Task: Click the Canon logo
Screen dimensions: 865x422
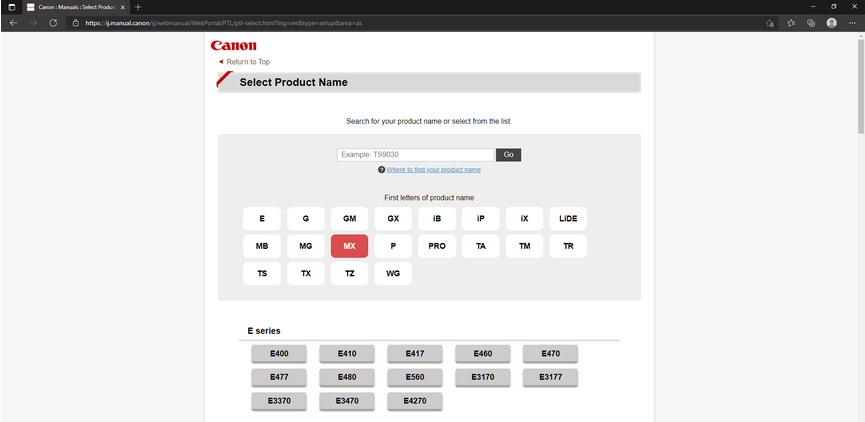Action: point(233,45)
